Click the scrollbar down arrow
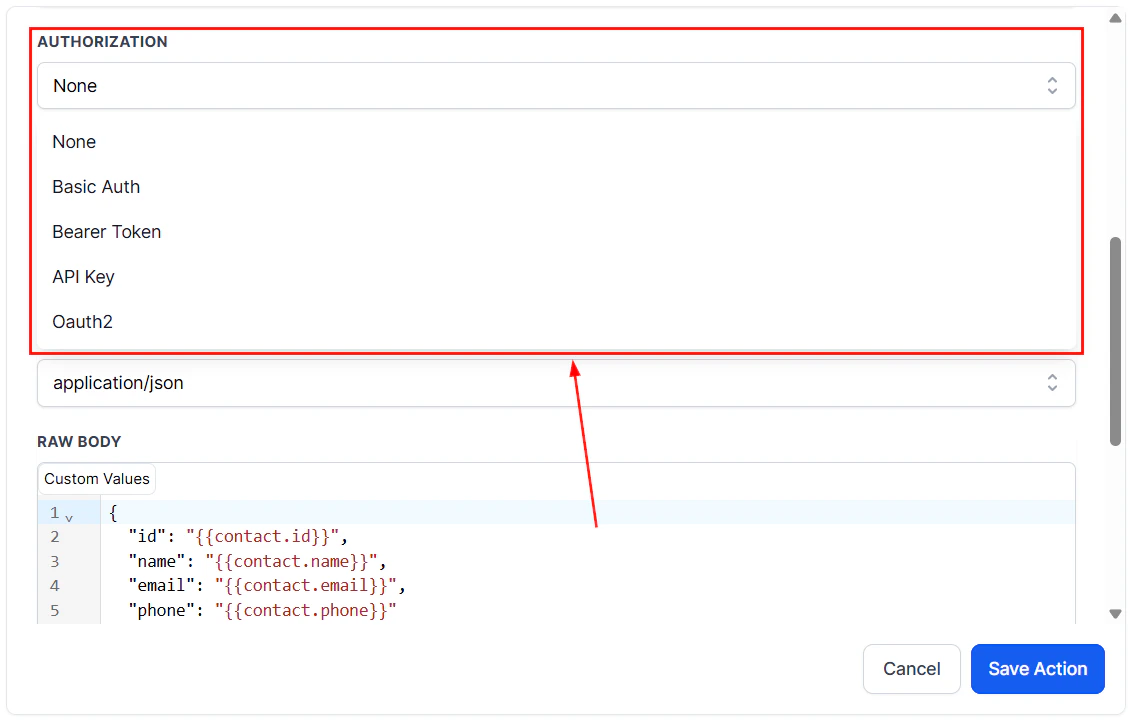This screenshot has height=720, width=1134. pyautogui.click(x=1115, y=613)
